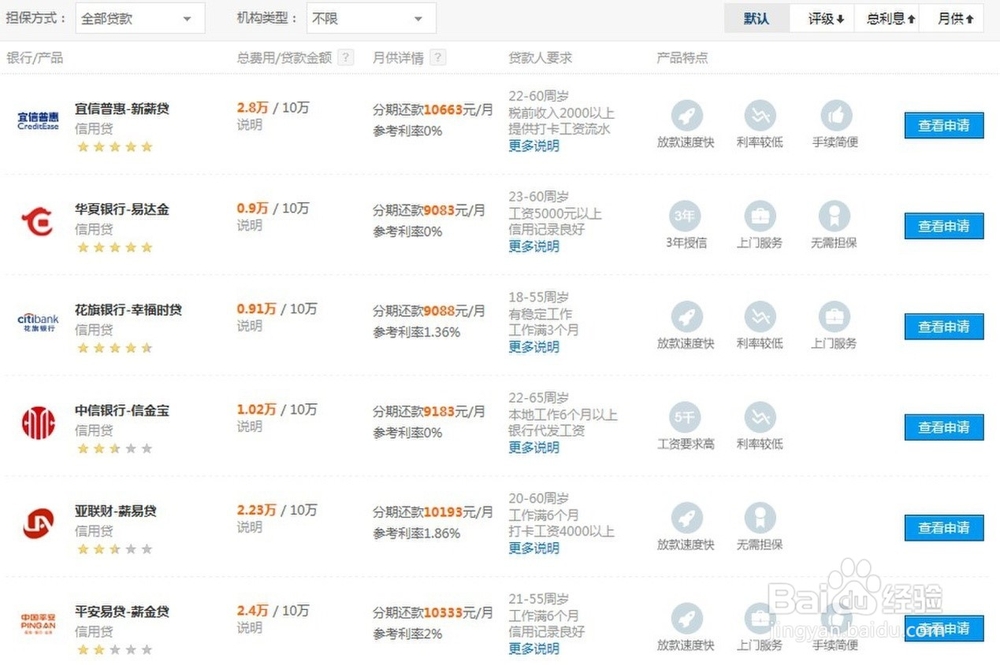
Task: Click 利率较低 icon in 花旗银行 row
Action: (x=760, y=316)
